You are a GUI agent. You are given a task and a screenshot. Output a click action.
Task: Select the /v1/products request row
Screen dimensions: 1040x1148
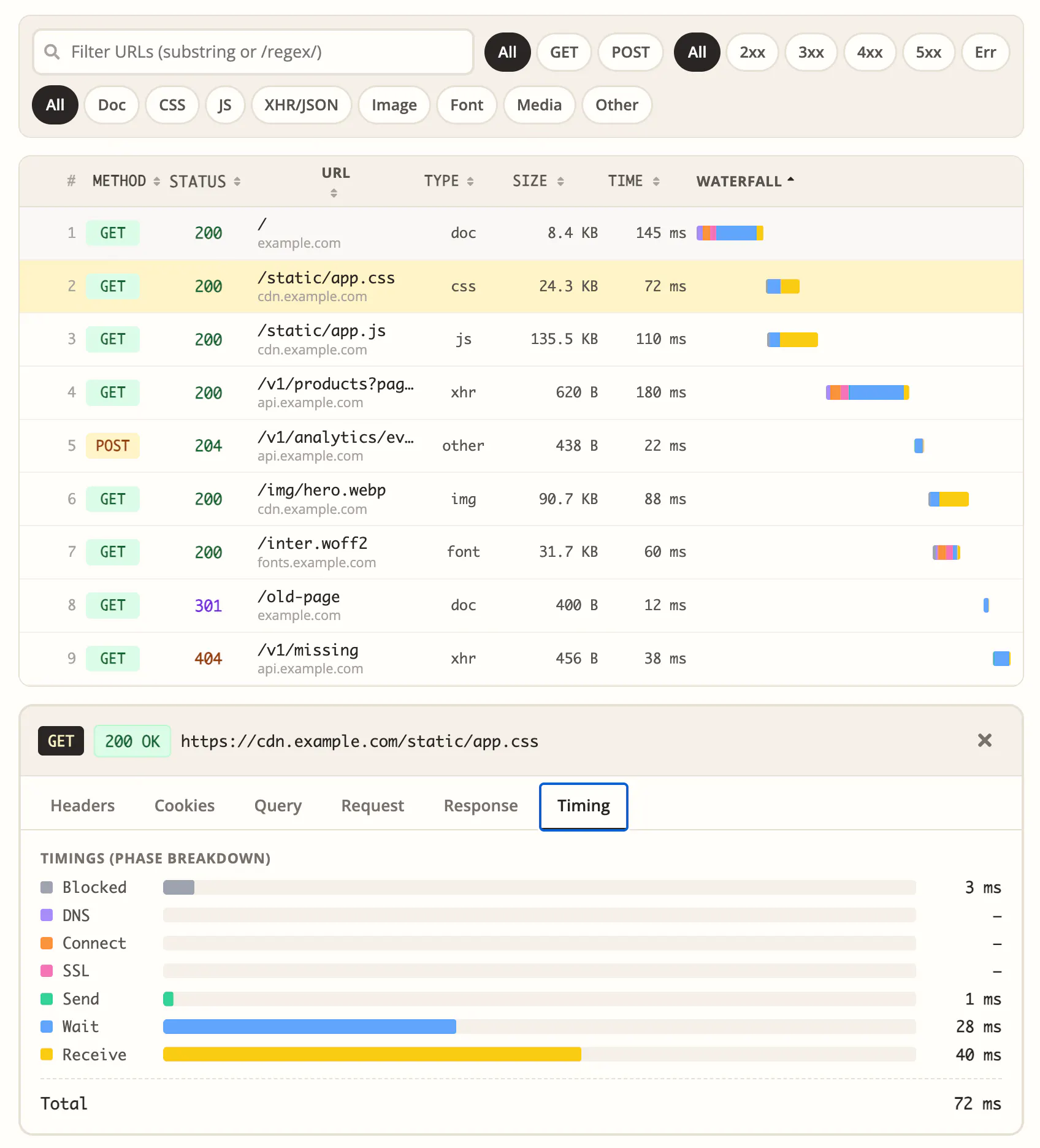521,392
